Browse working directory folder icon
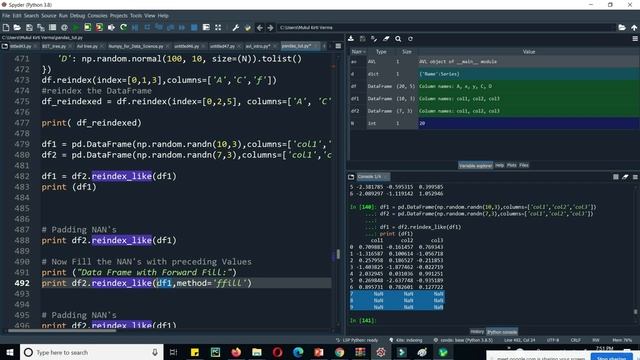Screen dimensions: 640x360 622,27
